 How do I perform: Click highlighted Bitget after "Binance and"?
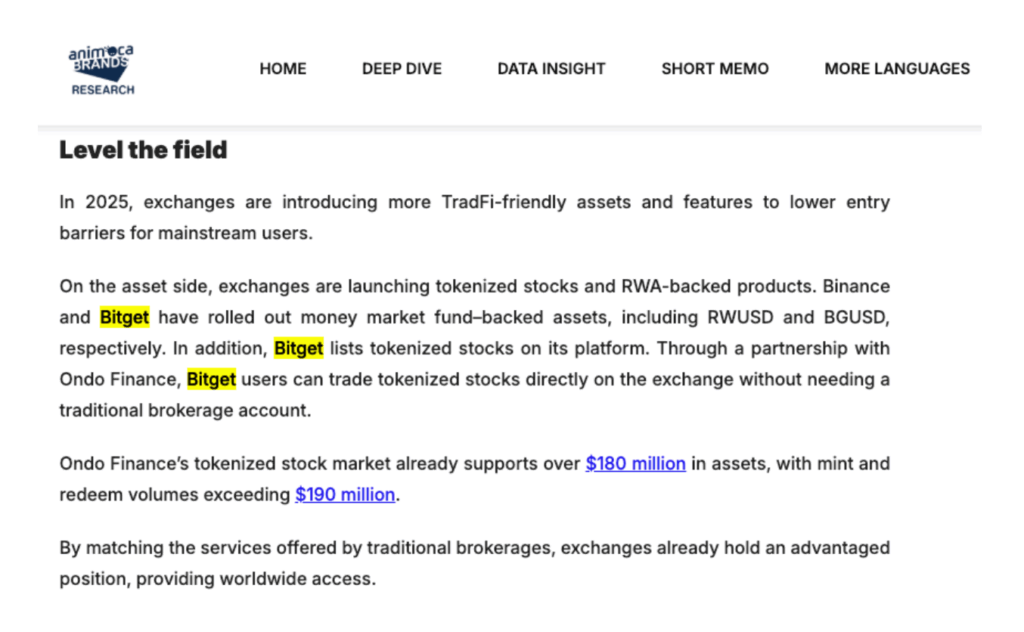(x=124, y=318)
